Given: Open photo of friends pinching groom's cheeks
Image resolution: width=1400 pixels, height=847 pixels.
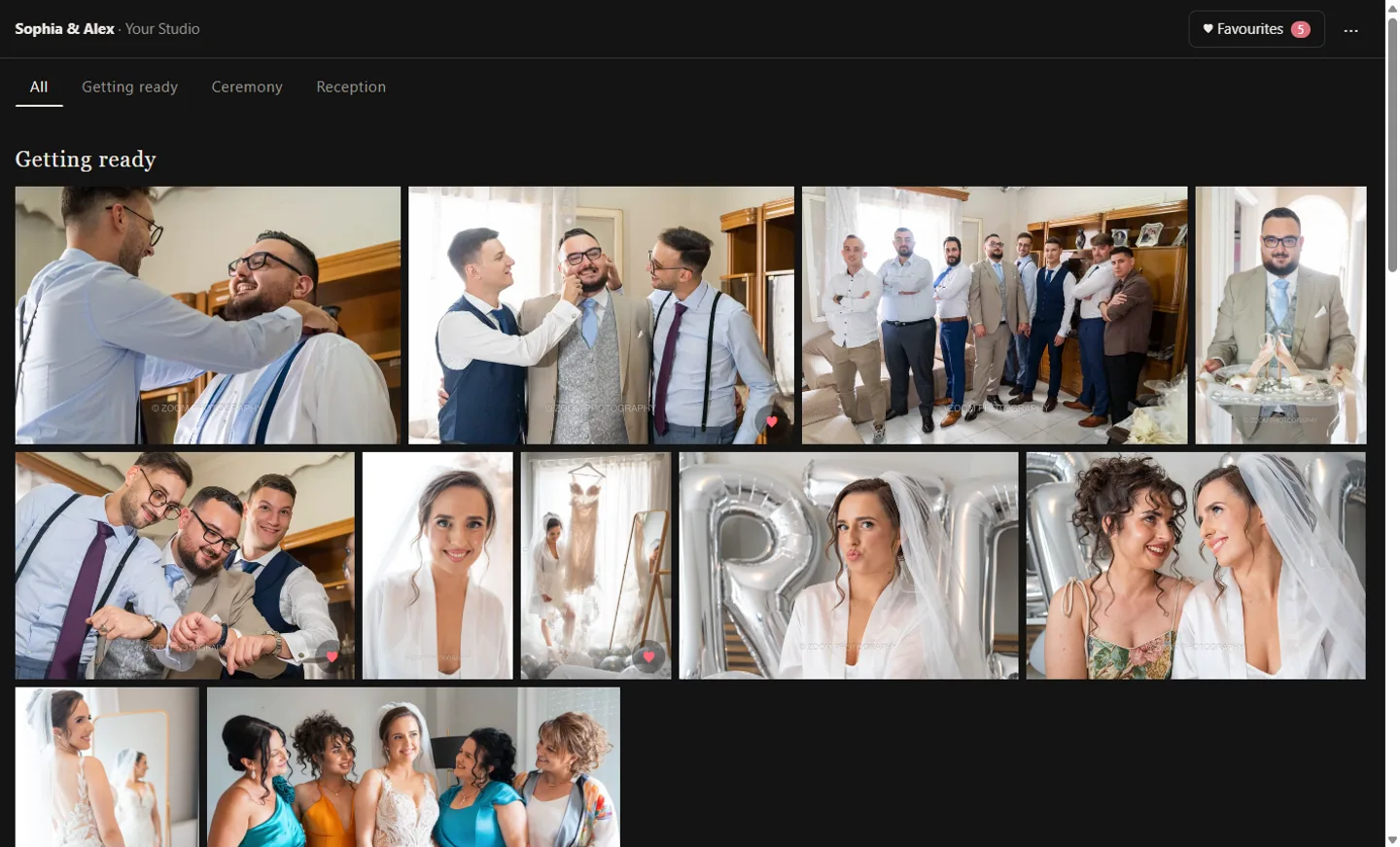Looking at the screenshot, I should pyautogui.click(x=601, y=315).
